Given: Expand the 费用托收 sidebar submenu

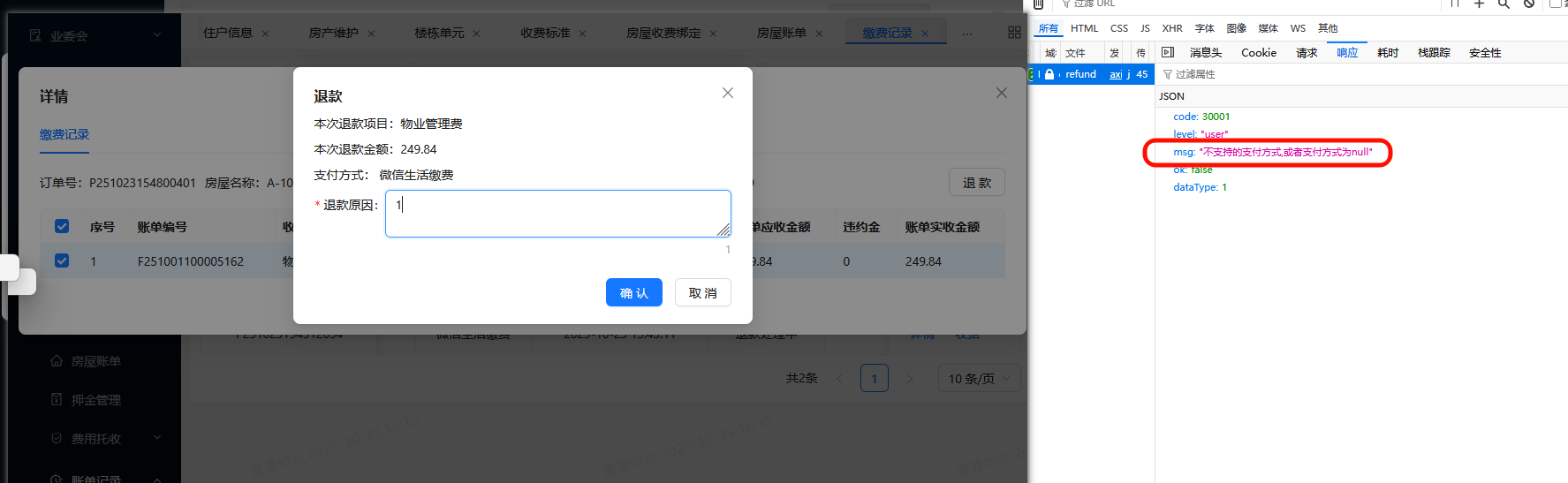Looking at the screenshot, I should tap(157, 438).
